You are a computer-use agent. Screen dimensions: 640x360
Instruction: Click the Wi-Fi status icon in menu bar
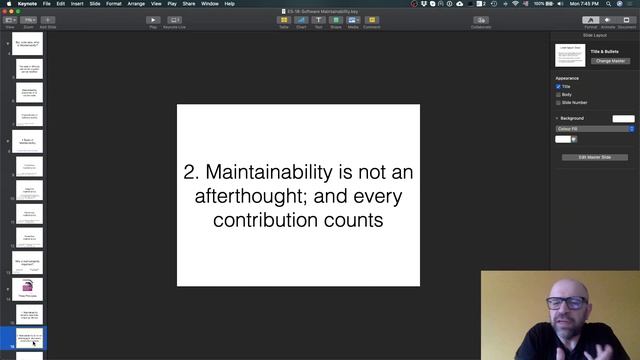pos(516,4)
